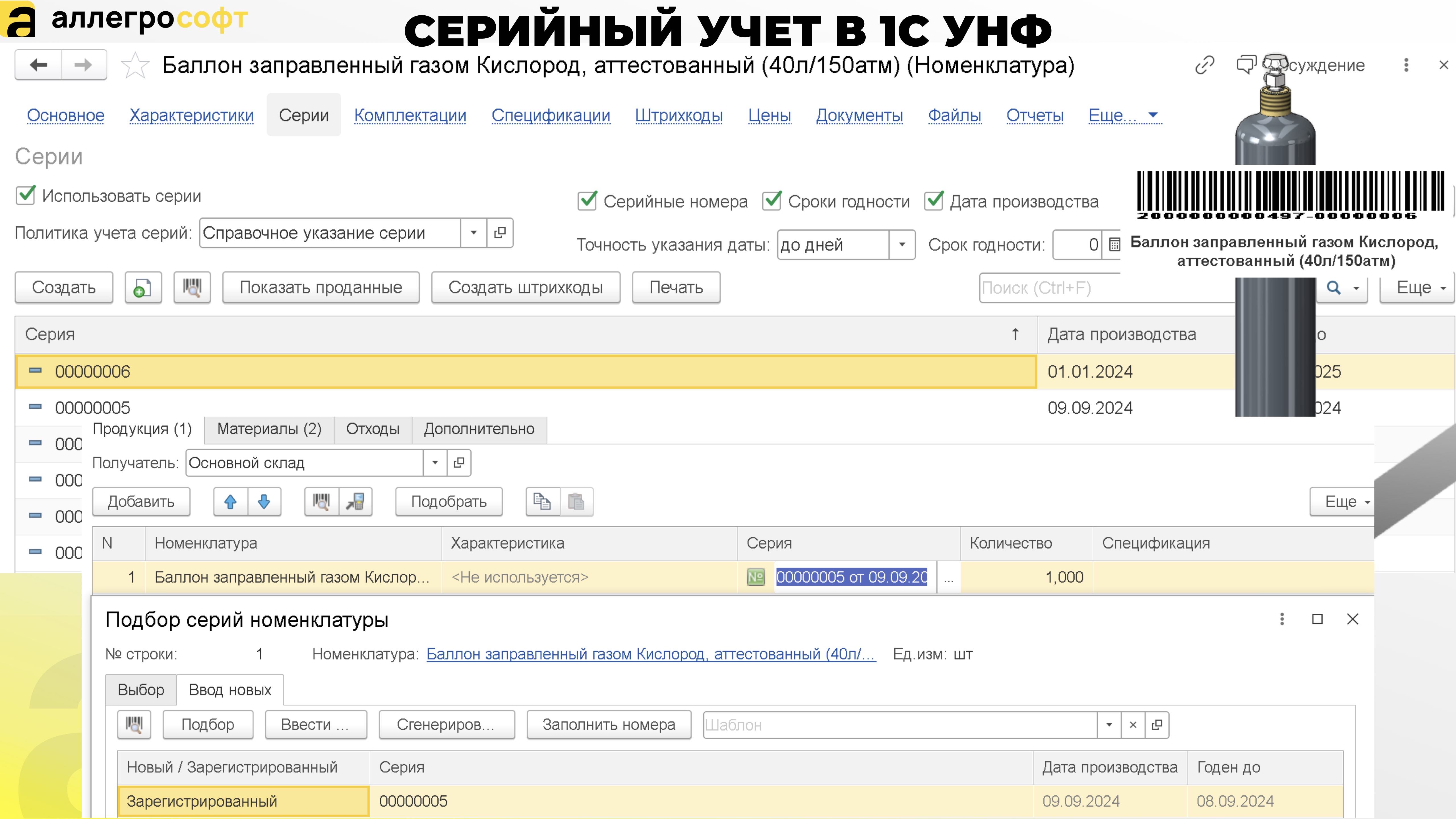The width and height of the screenshot is (1456, 819).
Task: Click barcode scan icon in Продукция toolbar
Action: [322, 501]
